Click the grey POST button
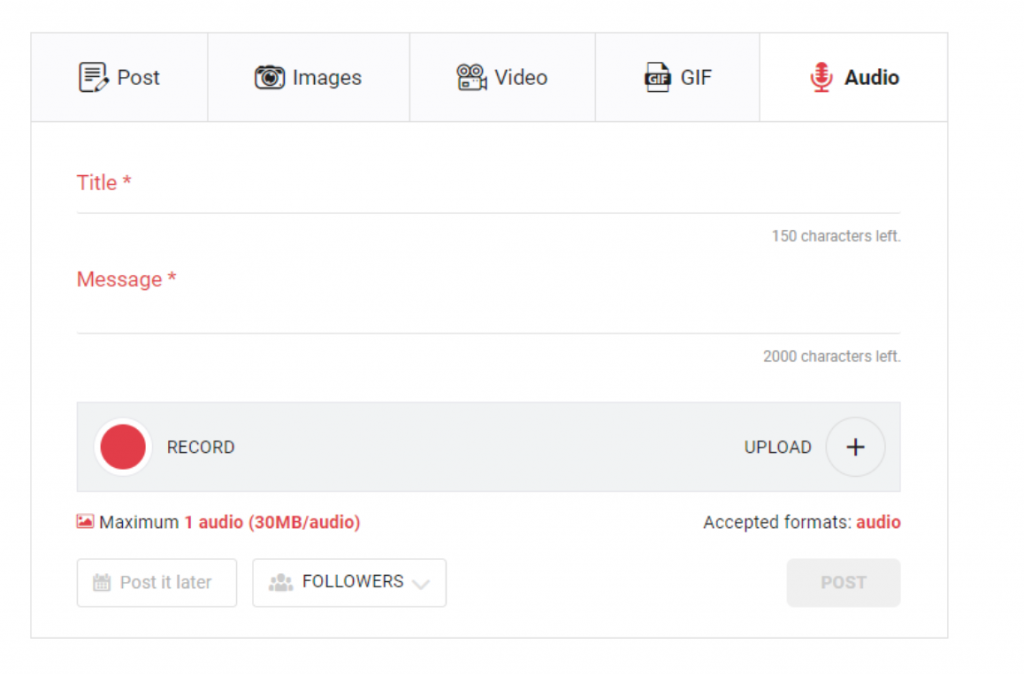 [843, 583]
